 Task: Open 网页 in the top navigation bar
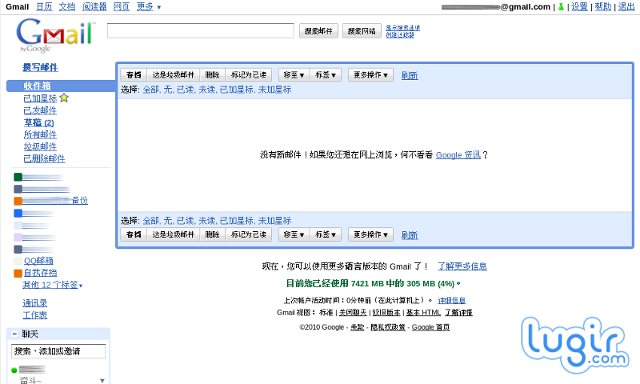tap(121, 7)
